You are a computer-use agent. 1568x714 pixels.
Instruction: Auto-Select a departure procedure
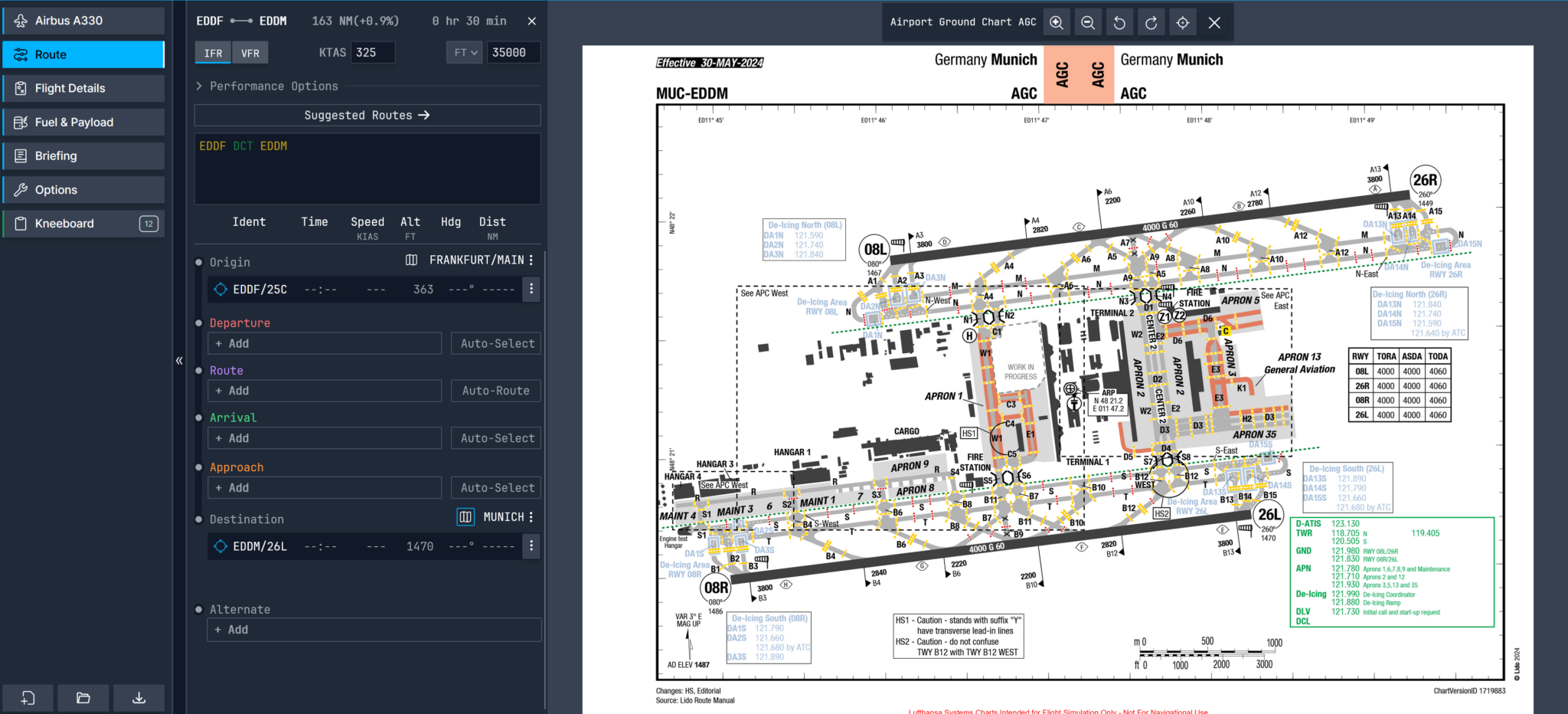click(495, 343)
